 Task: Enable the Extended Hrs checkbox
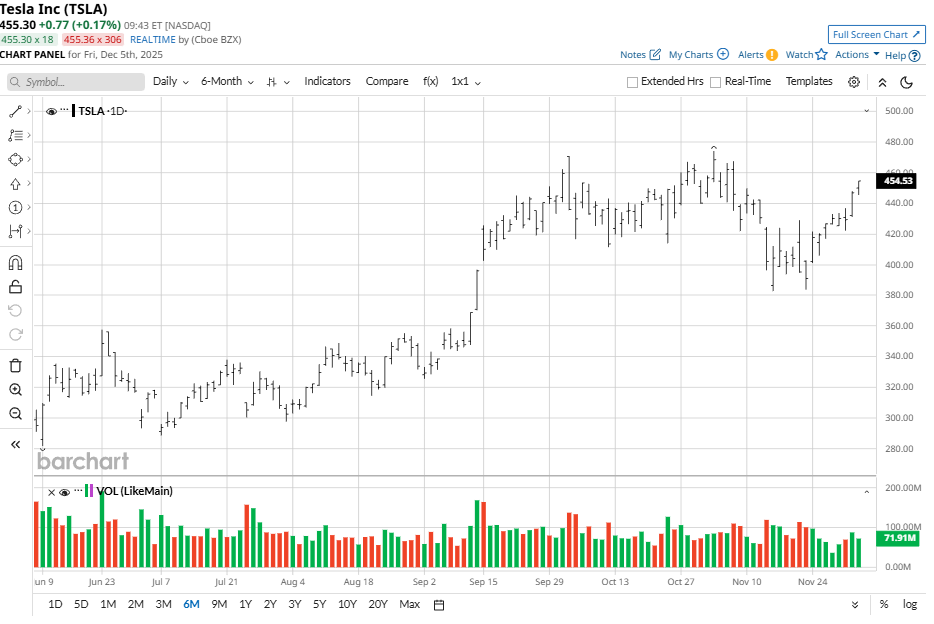pyautogui.click(x=632, y=82)
